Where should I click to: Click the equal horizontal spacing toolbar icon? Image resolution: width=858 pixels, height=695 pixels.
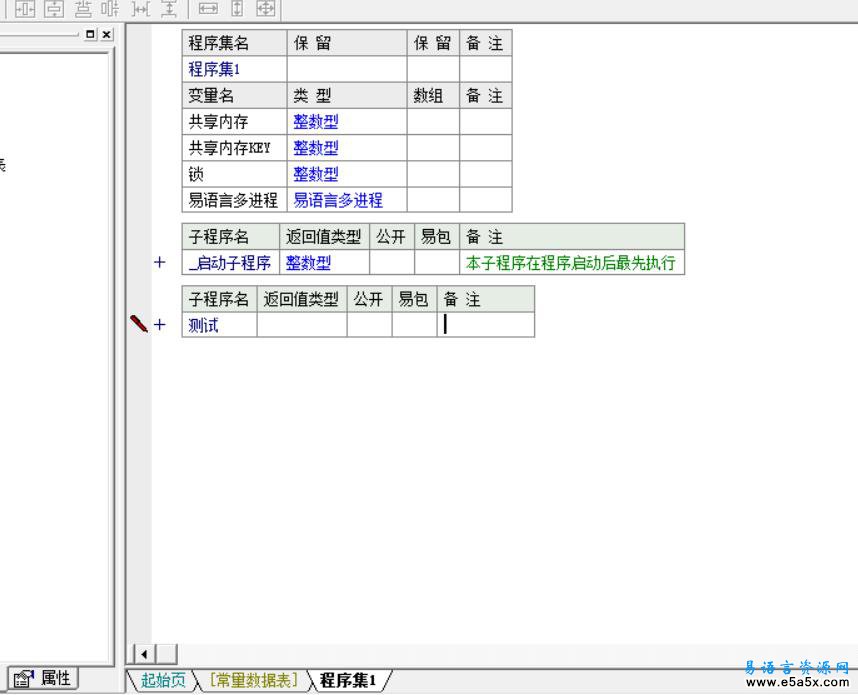[141, 8]
